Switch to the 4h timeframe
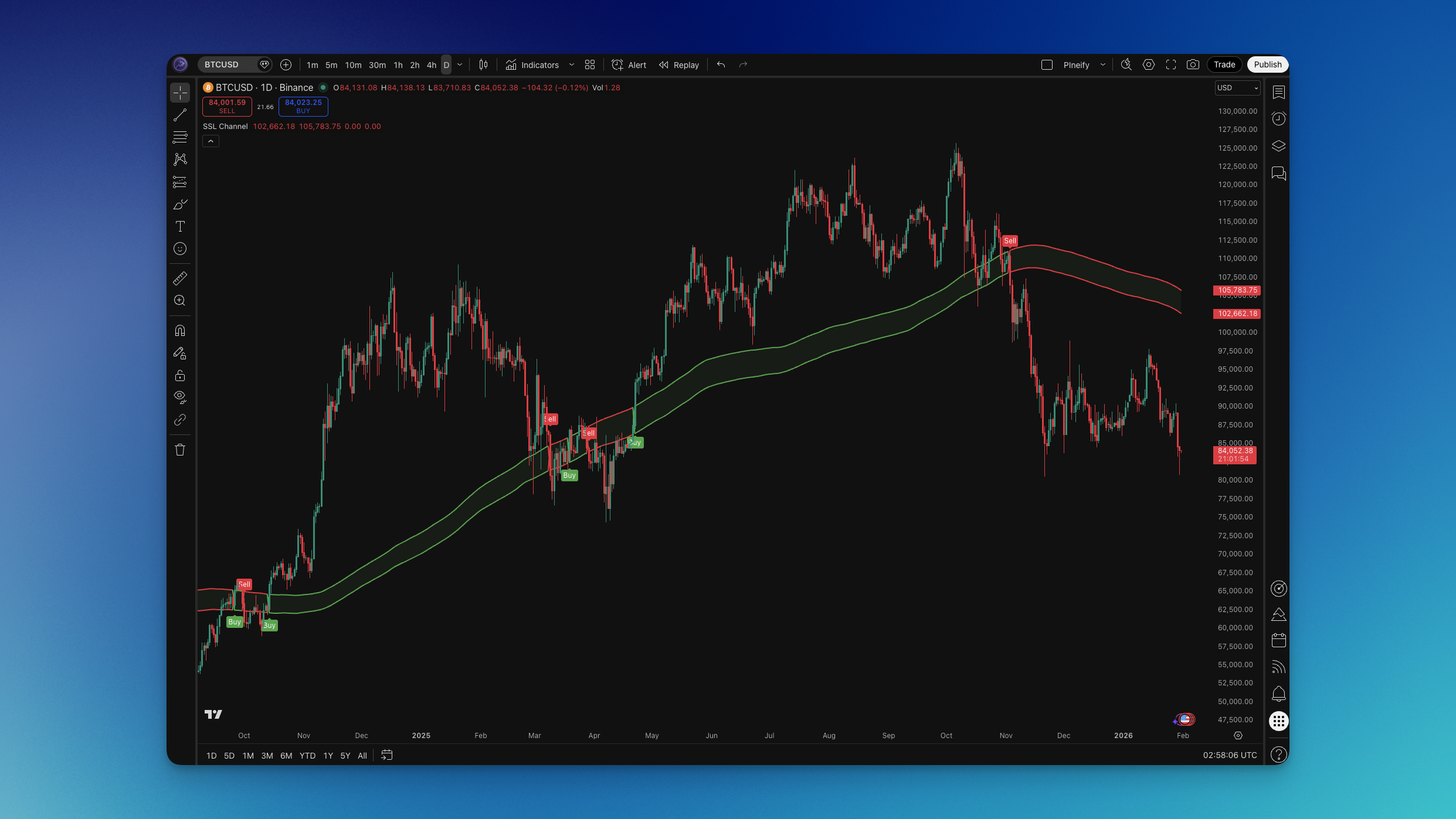This screenshot has height=819, width=1456. 432,64
